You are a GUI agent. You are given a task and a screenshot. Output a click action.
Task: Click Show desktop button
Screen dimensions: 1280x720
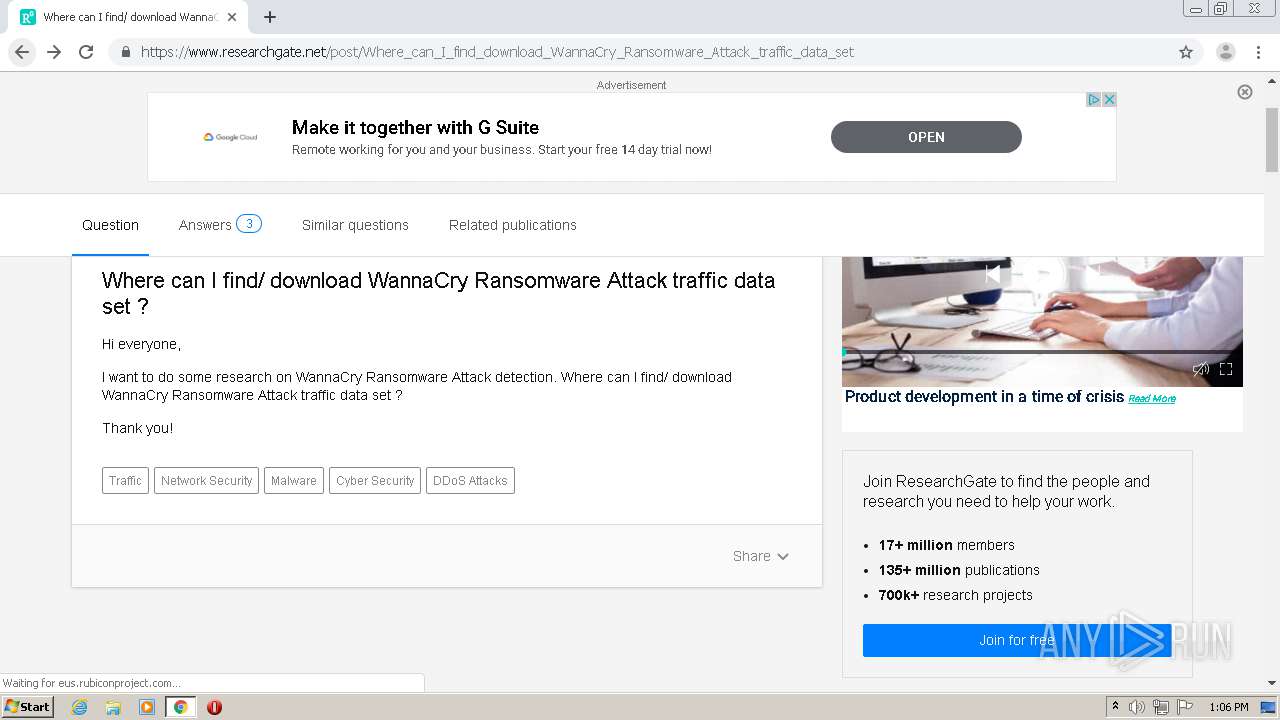coord(1269,707)
